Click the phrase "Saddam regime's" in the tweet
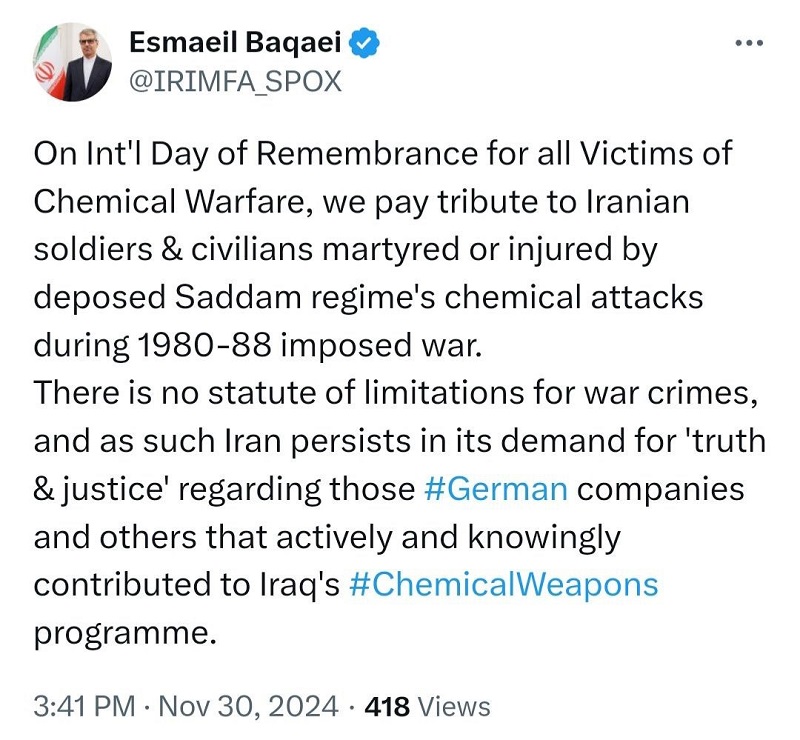The width and height of the screenshot is (800, 740). point(305,297)
